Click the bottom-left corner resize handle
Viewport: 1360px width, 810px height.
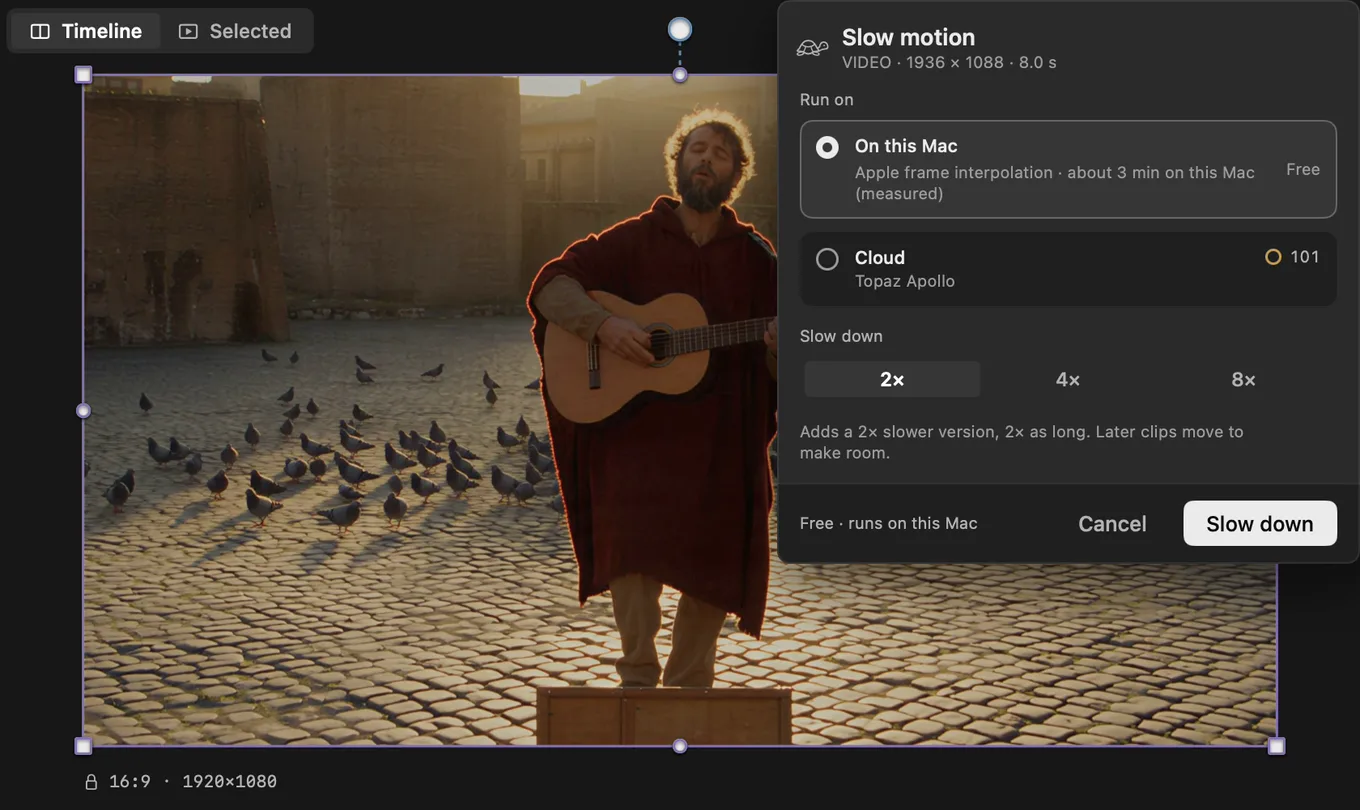pos(84,746)
